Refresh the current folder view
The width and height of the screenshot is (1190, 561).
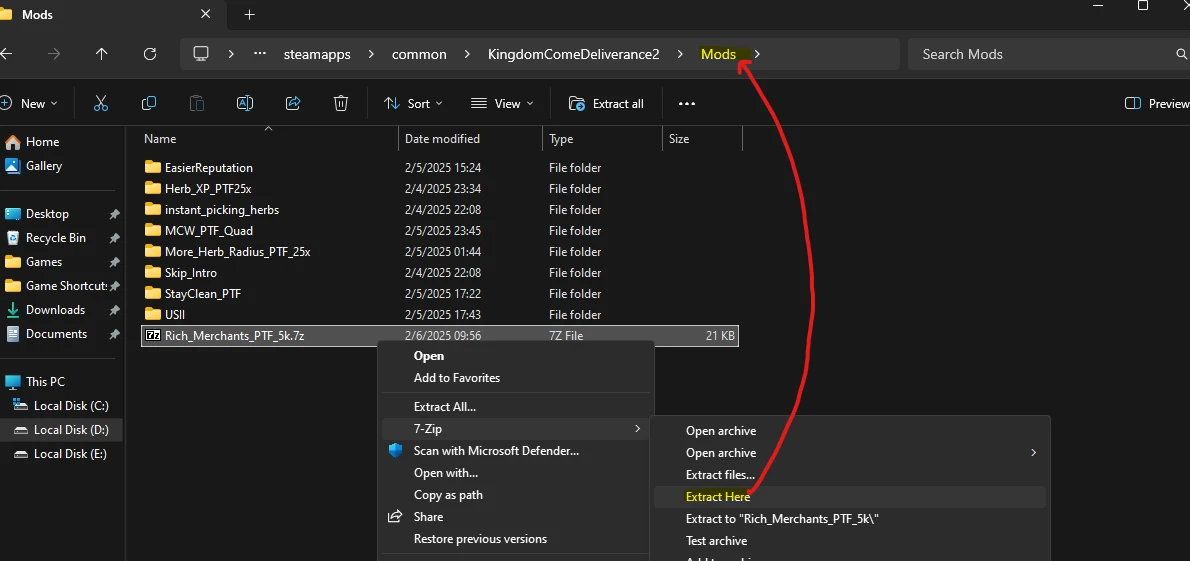pyautogui.click(x=150, y=54)
